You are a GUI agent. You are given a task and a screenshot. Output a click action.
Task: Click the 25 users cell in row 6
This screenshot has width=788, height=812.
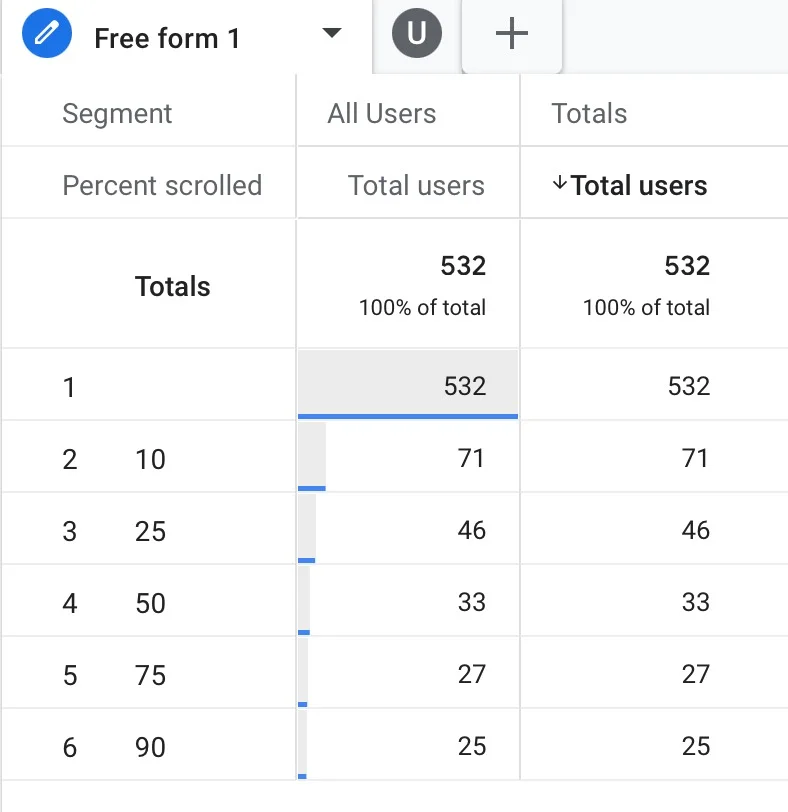click(x=470, y=746)
